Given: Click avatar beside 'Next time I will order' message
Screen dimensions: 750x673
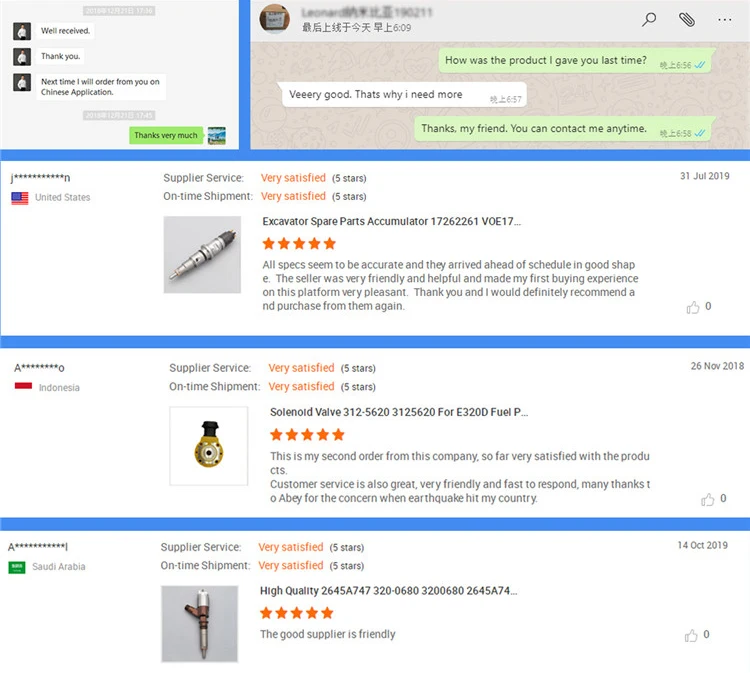Looking at the screenshot, I should [22, 82].
